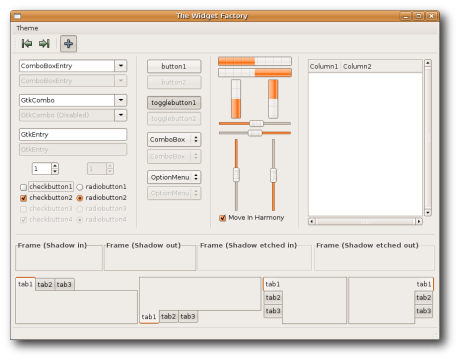Click the upper horizontal slider handle
The width and height of the screenshot is (460, 360).
coord(256,123)
